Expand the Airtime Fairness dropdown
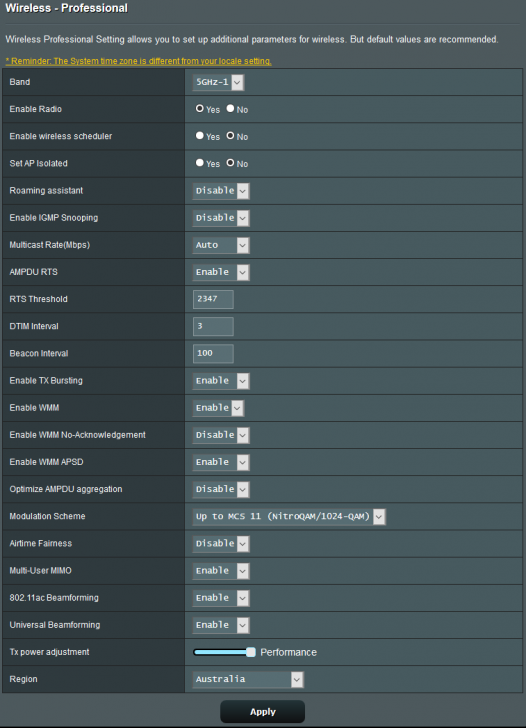The width and height of the screenshot is (526, 728). click(221, 544)
